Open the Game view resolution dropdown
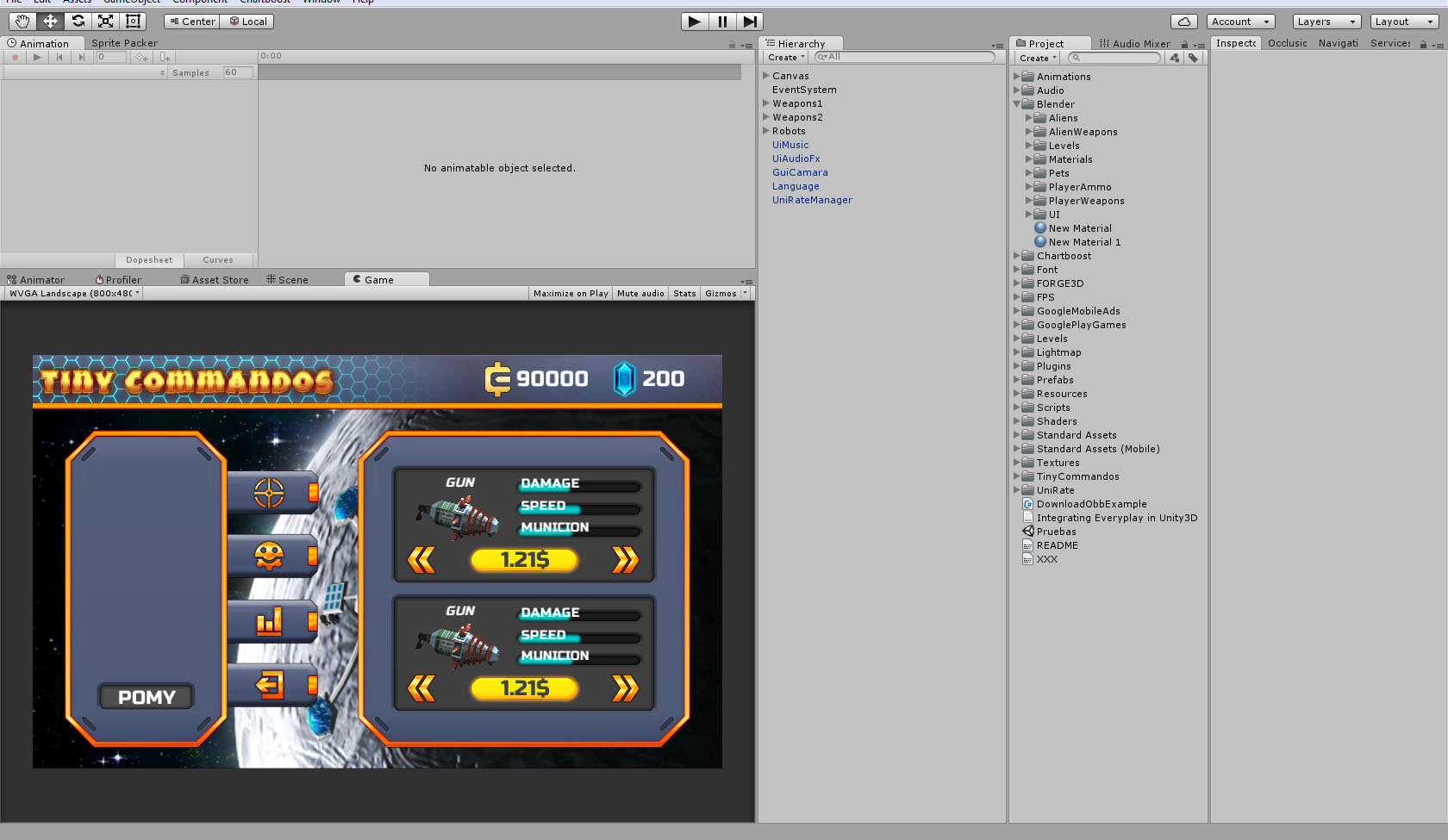The height and width of the screenshot is (840, 1448). point(74,294)
